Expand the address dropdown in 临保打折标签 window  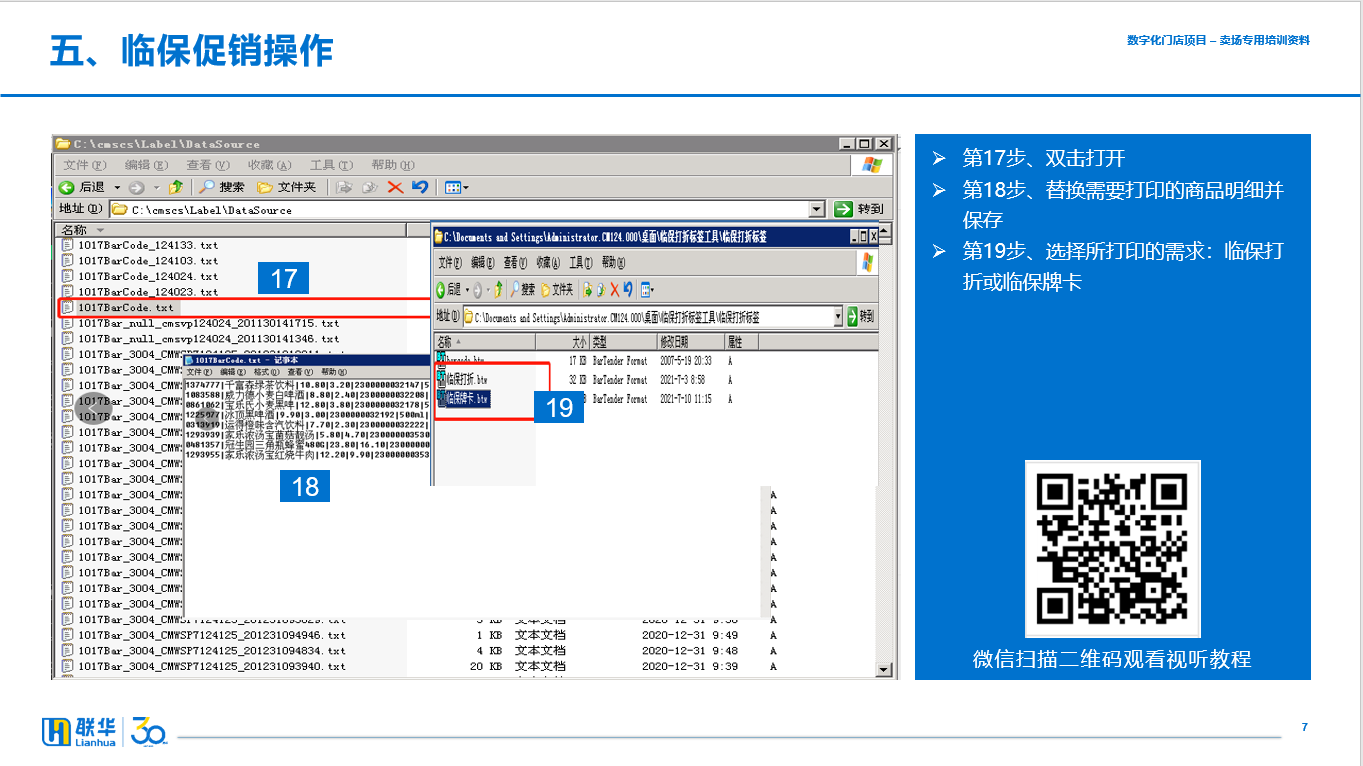838,317
